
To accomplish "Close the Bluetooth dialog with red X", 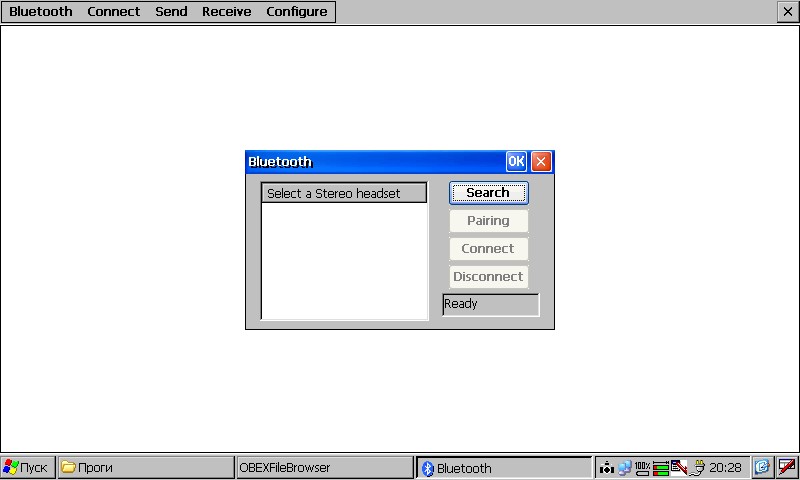I will click(541, 162).
